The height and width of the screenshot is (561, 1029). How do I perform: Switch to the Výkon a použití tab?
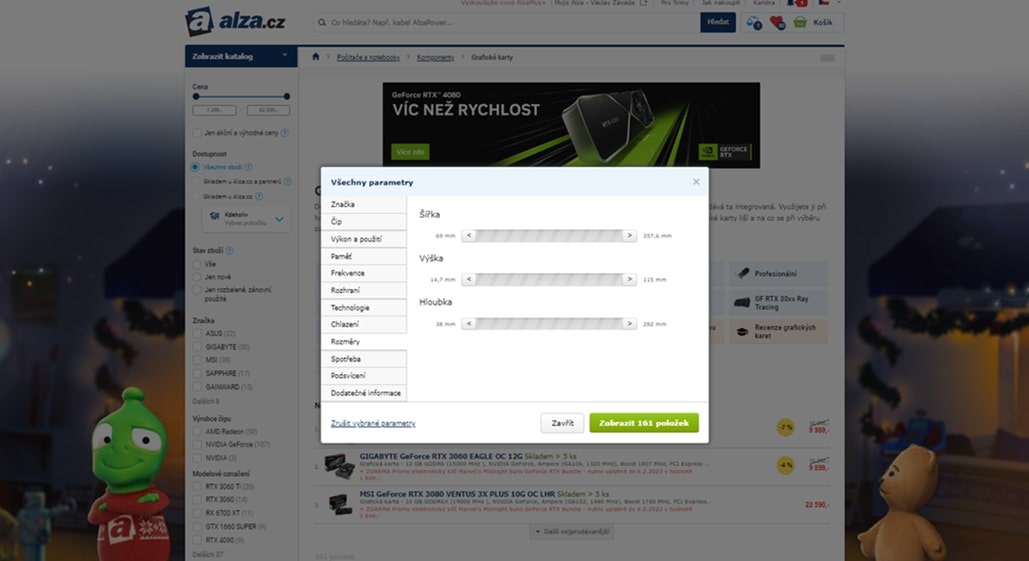[364, 239]
